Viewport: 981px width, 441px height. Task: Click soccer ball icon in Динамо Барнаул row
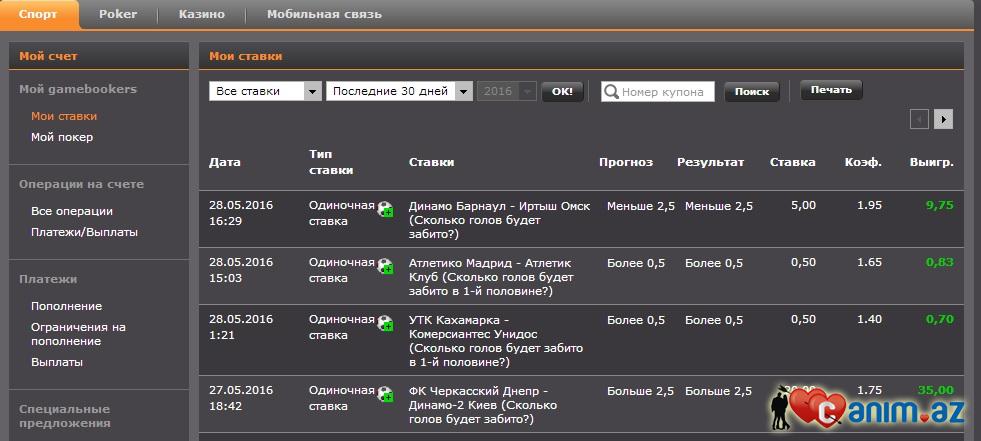(385, 210)
